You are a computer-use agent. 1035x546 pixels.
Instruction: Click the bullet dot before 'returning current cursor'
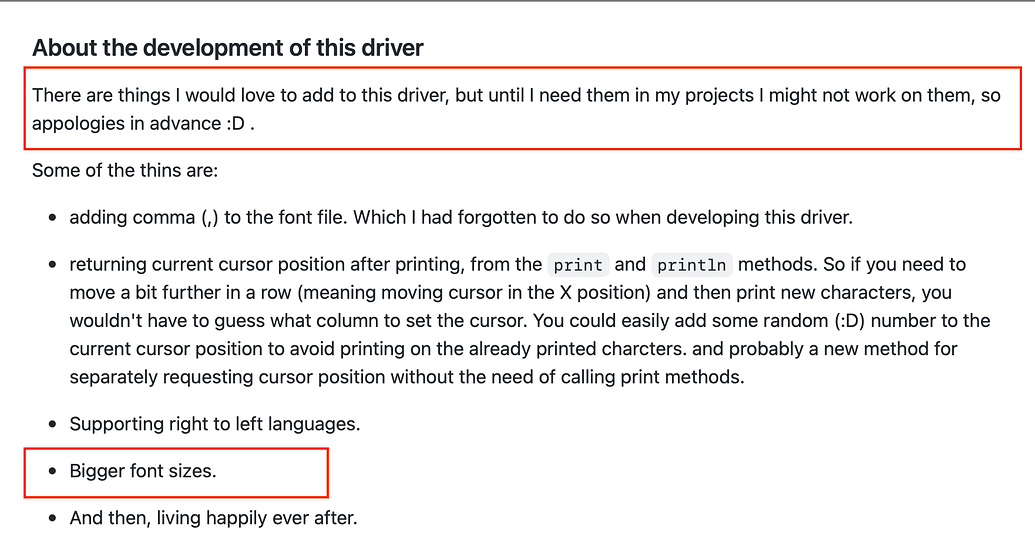[x=53, y=265]
